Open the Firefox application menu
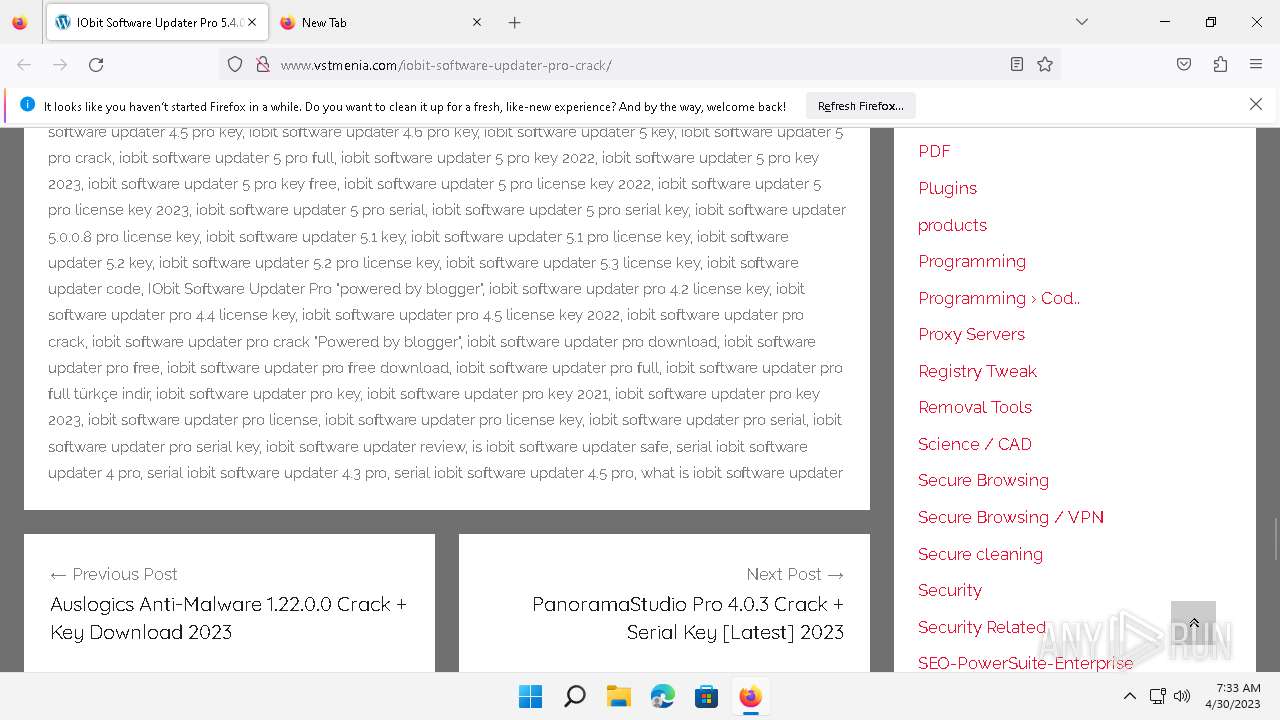Viewport: 1280px width, 720px height. [x=1256, y=65]
